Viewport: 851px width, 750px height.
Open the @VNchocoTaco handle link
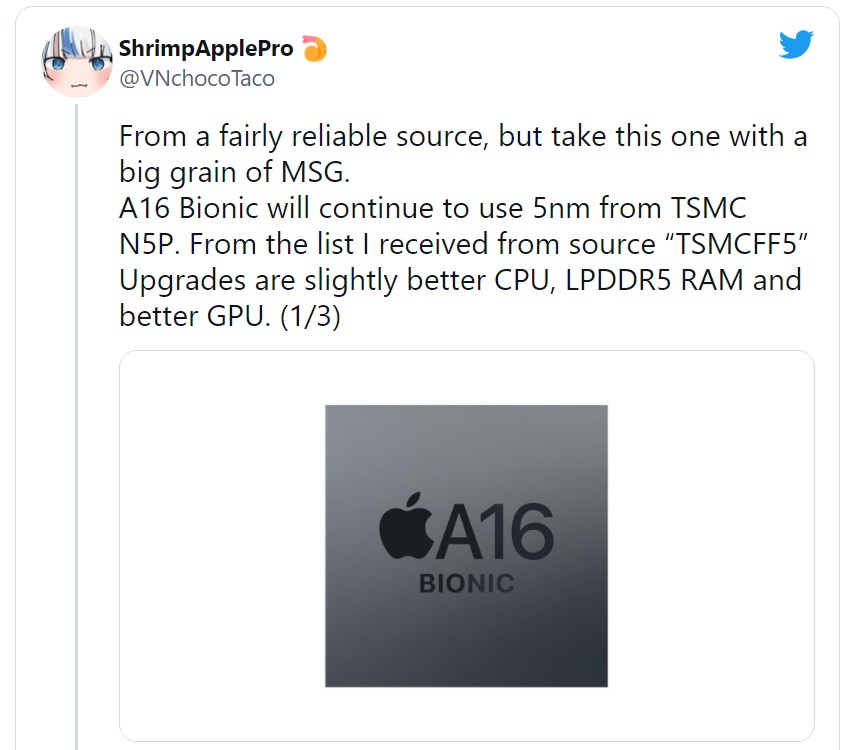pyautogui.click(x=197, y=79)
